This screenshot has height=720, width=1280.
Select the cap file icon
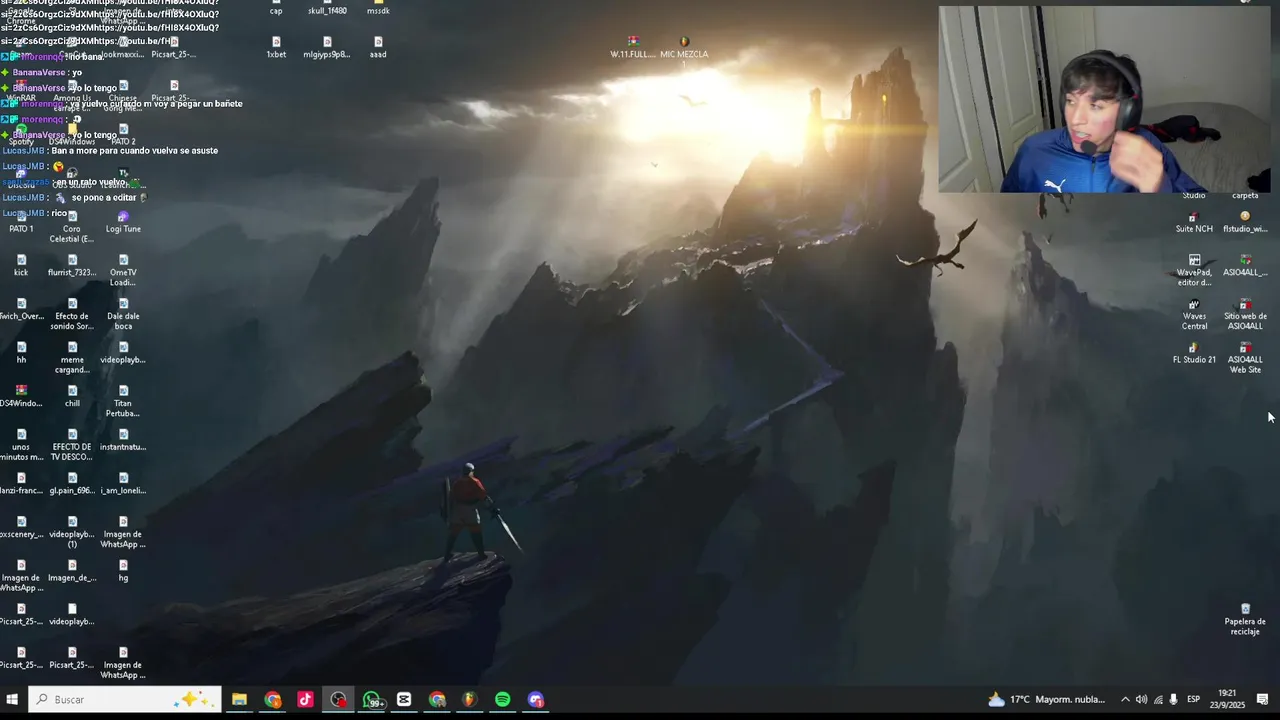tap(276, 9)
